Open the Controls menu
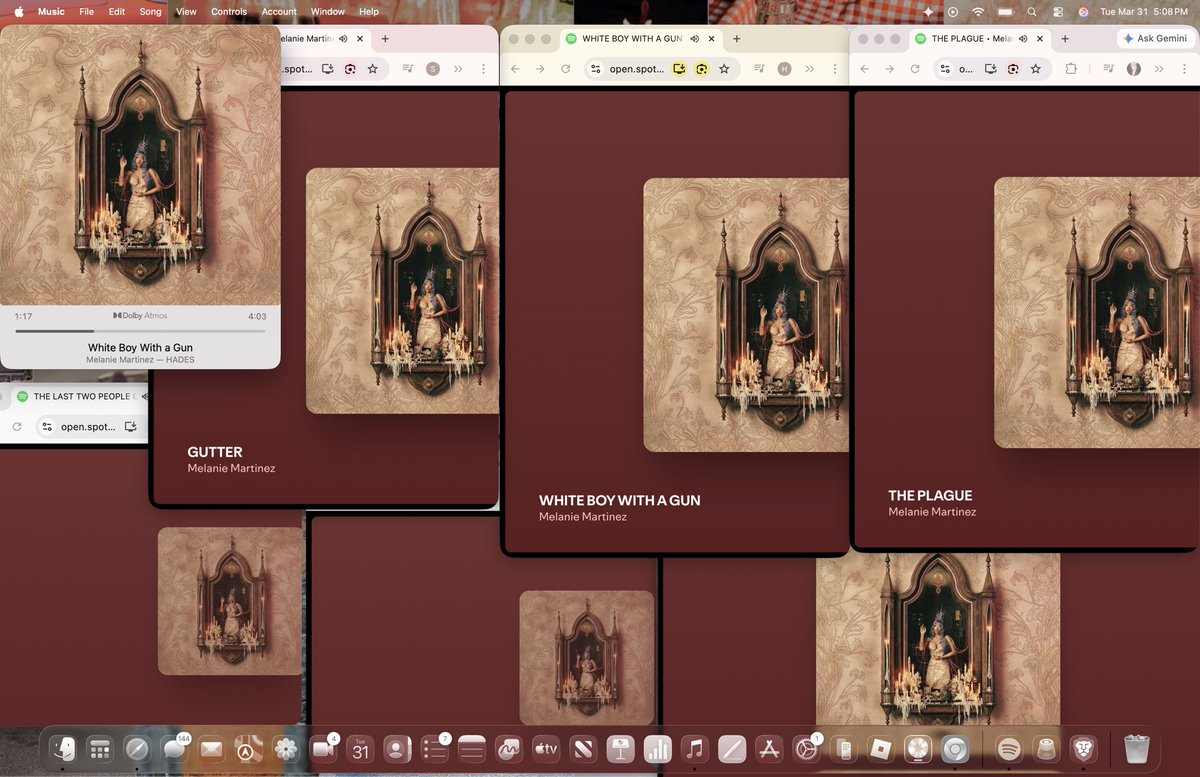Viewport: 1200px width, 777px height. pyautogui.click(x=229, y=12)
